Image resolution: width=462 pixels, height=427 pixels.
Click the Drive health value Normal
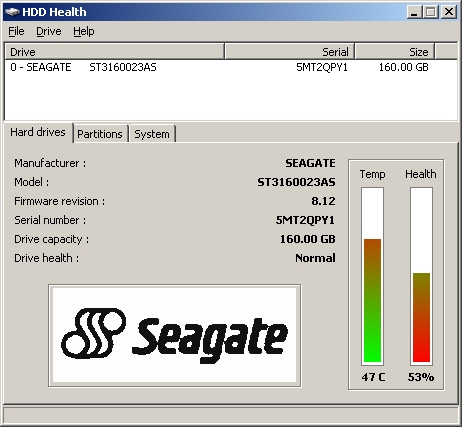(315, 258)
